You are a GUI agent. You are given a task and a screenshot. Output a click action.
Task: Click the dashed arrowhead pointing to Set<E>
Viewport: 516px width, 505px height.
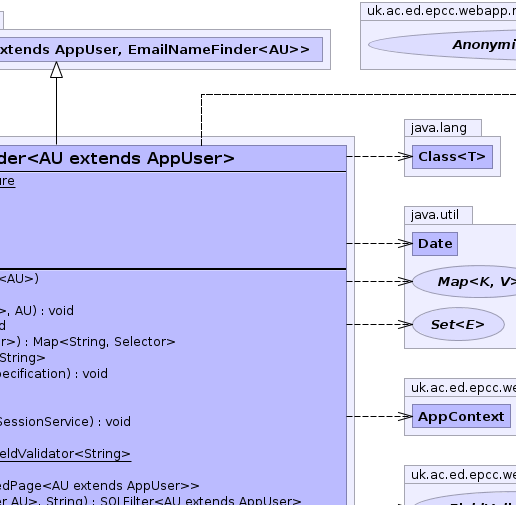[x=405, y=324]
